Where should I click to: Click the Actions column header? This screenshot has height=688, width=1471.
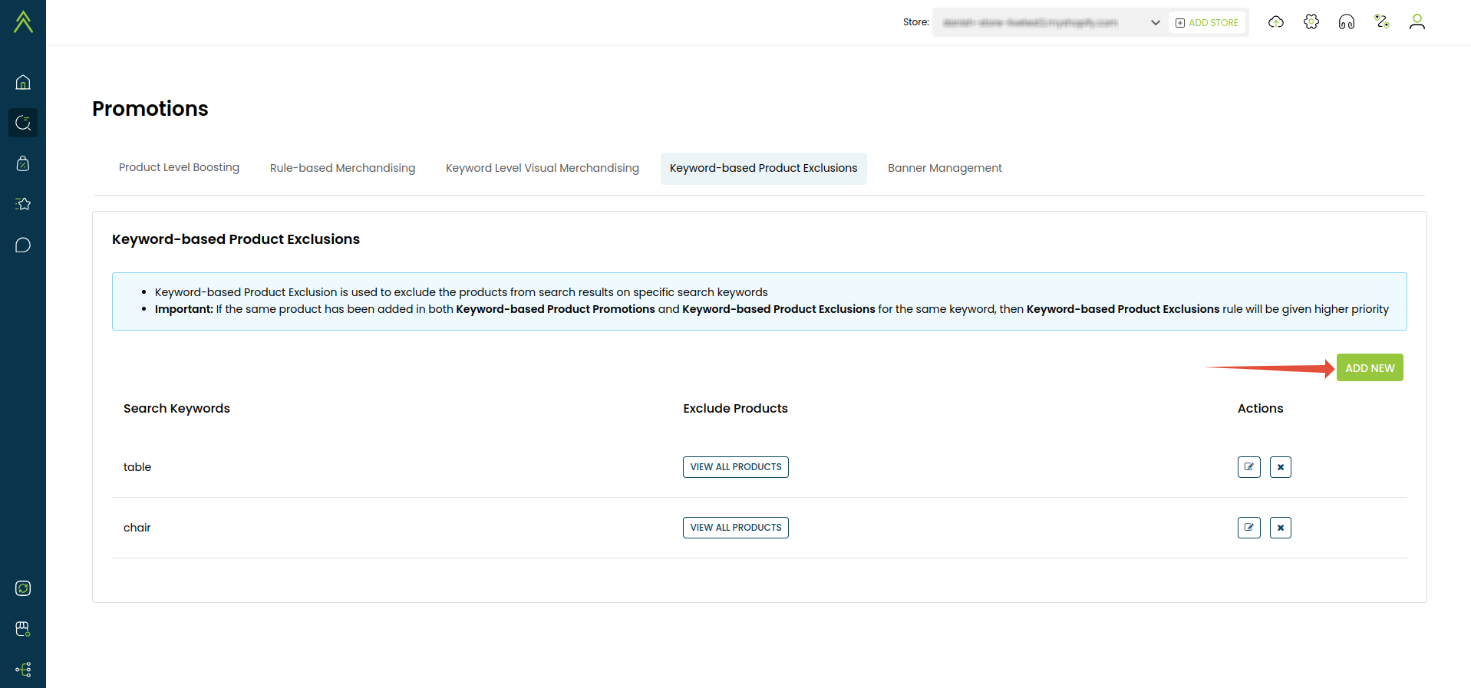pos(1260,408)
